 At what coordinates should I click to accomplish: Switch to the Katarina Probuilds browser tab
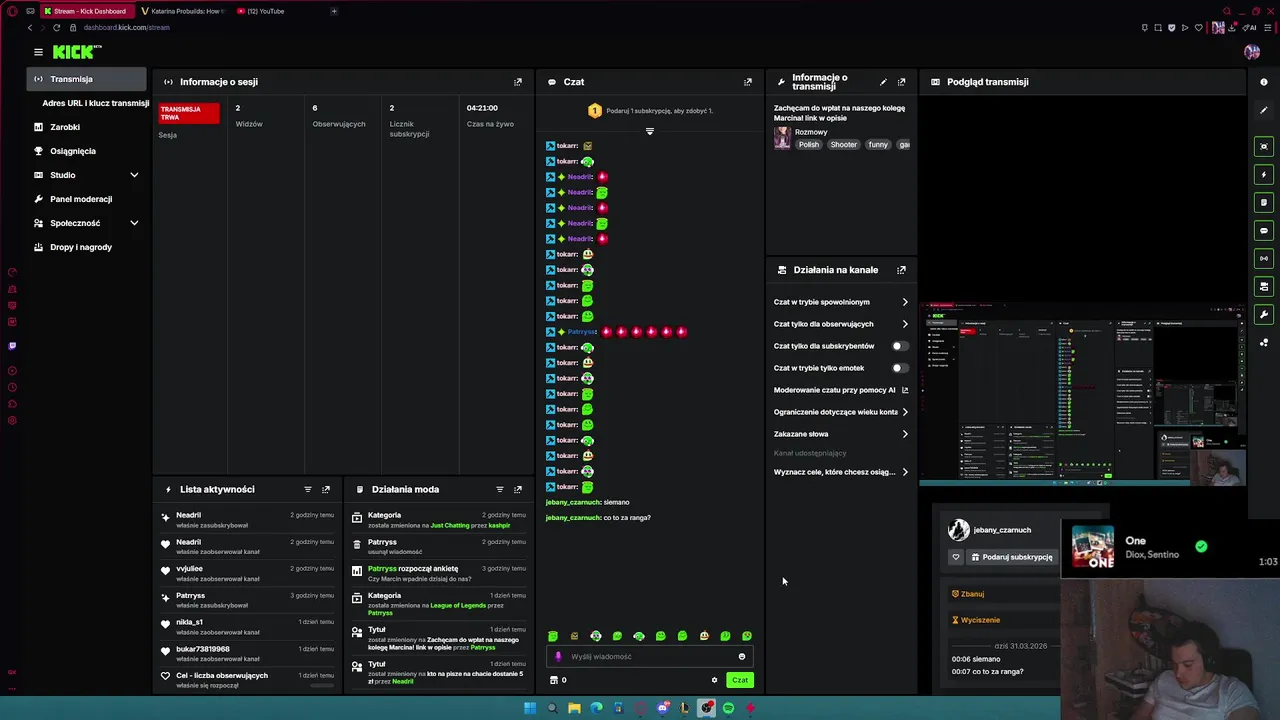(x=184, y=11)
